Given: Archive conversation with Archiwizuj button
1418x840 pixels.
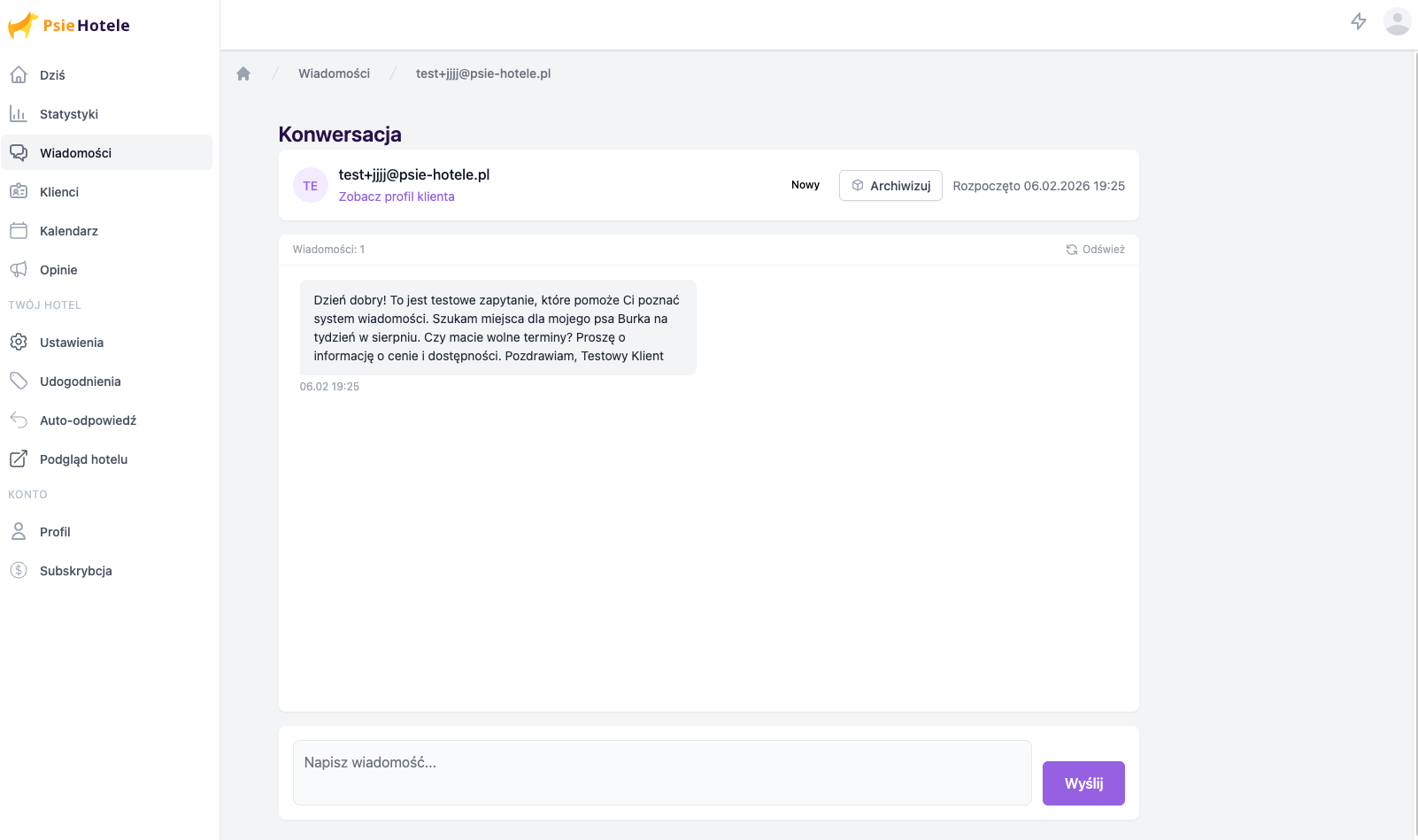Looking at the screenshot, I should coord(890,186).
